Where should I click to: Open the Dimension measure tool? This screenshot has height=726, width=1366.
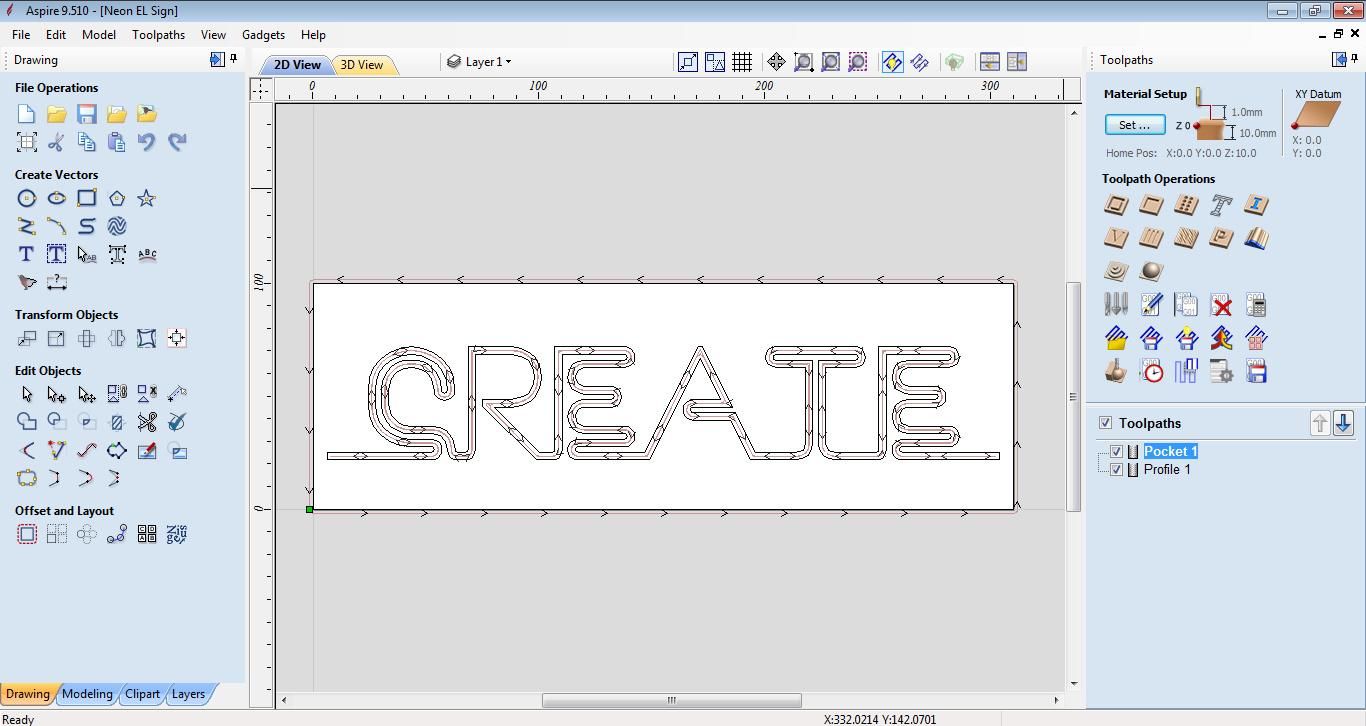[x=56, y=283]
